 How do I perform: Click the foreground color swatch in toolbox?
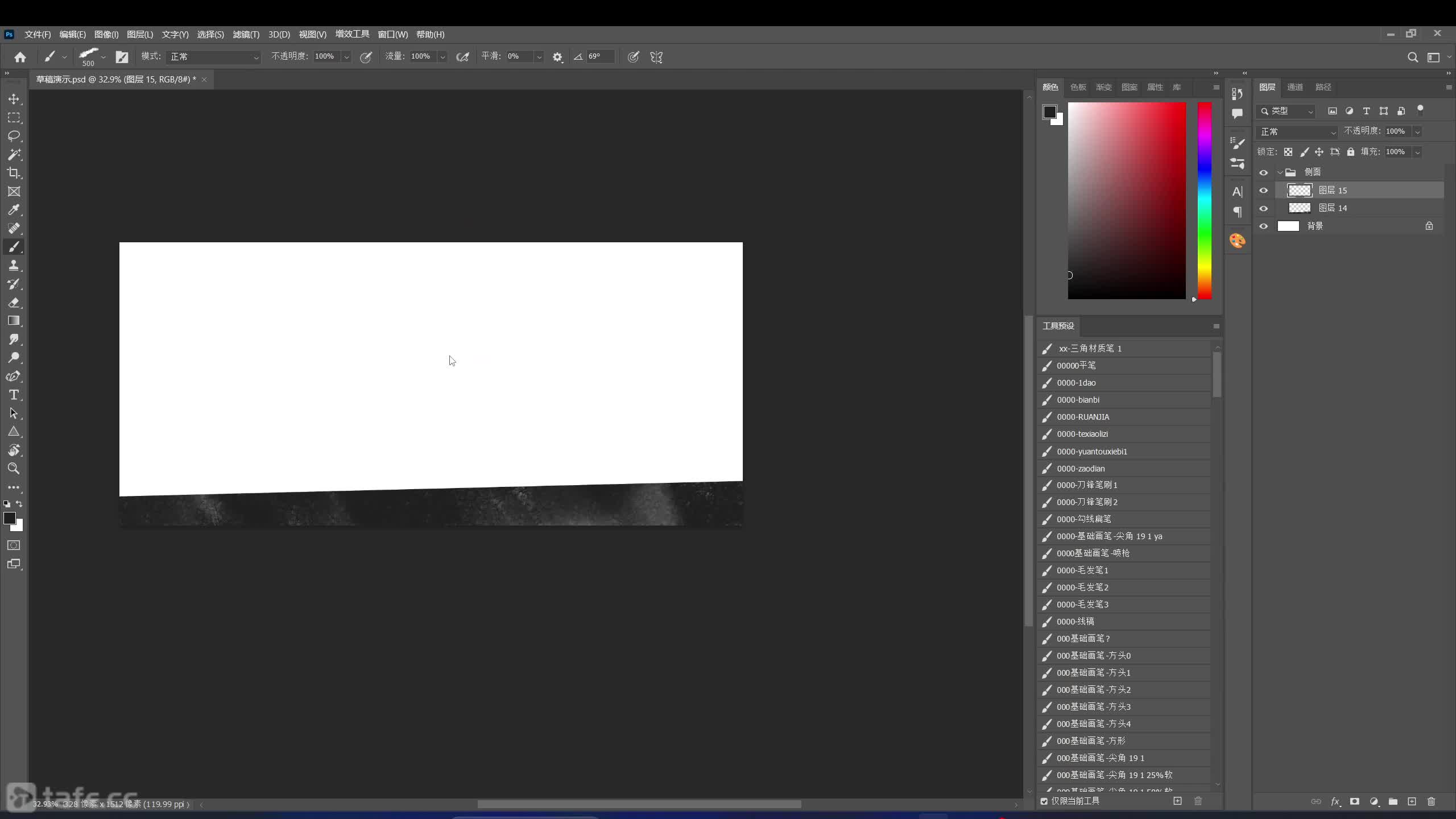(10, 518)
